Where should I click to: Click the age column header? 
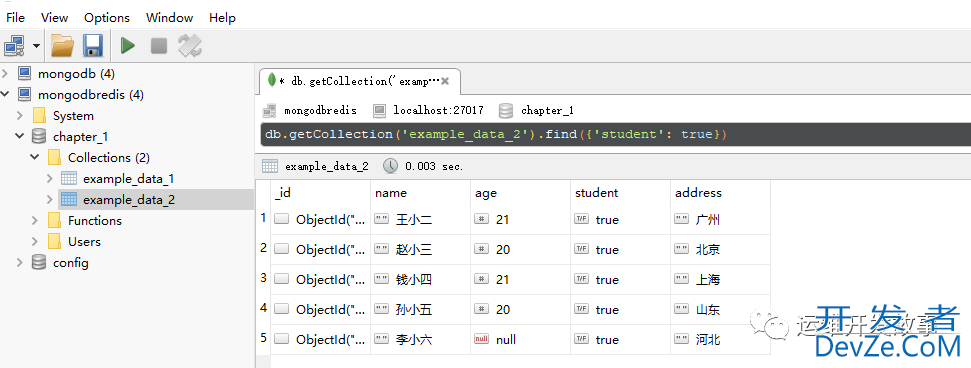[520, 193]
